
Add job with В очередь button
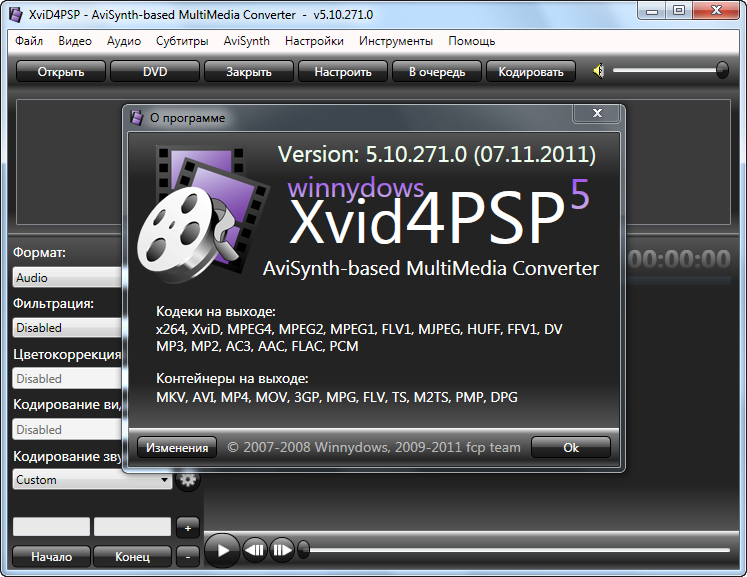point(437,71)
